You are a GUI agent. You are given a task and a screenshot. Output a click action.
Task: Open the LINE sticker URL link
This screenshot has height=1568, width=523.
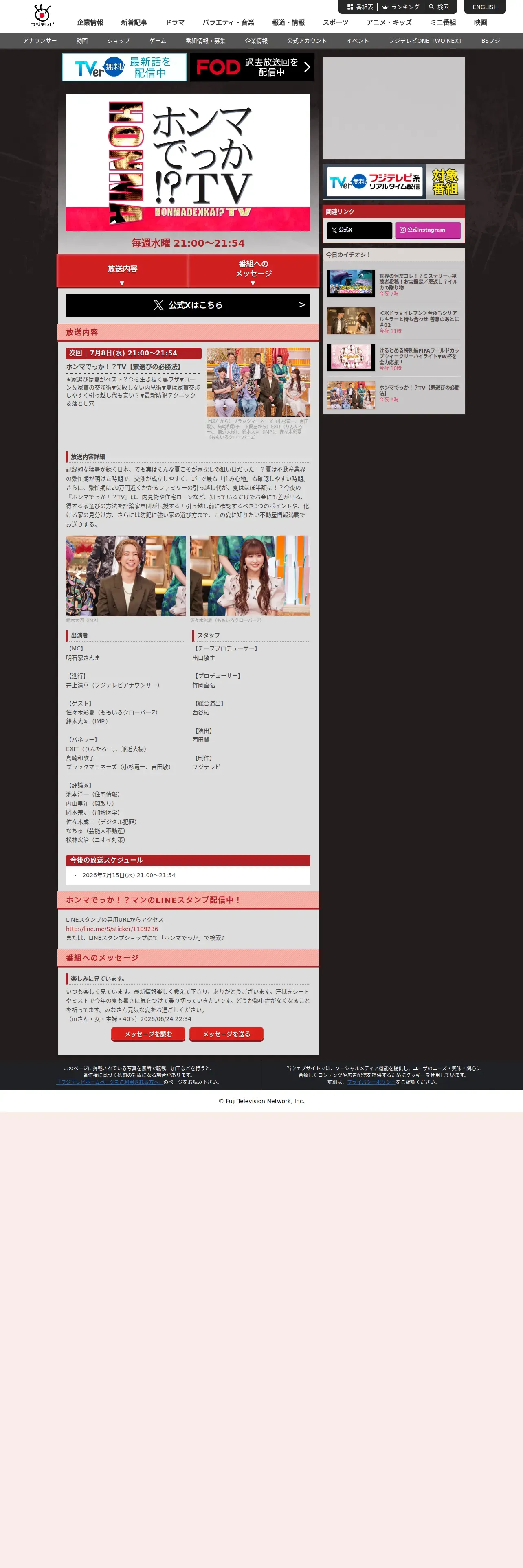[x=112, y=929]
